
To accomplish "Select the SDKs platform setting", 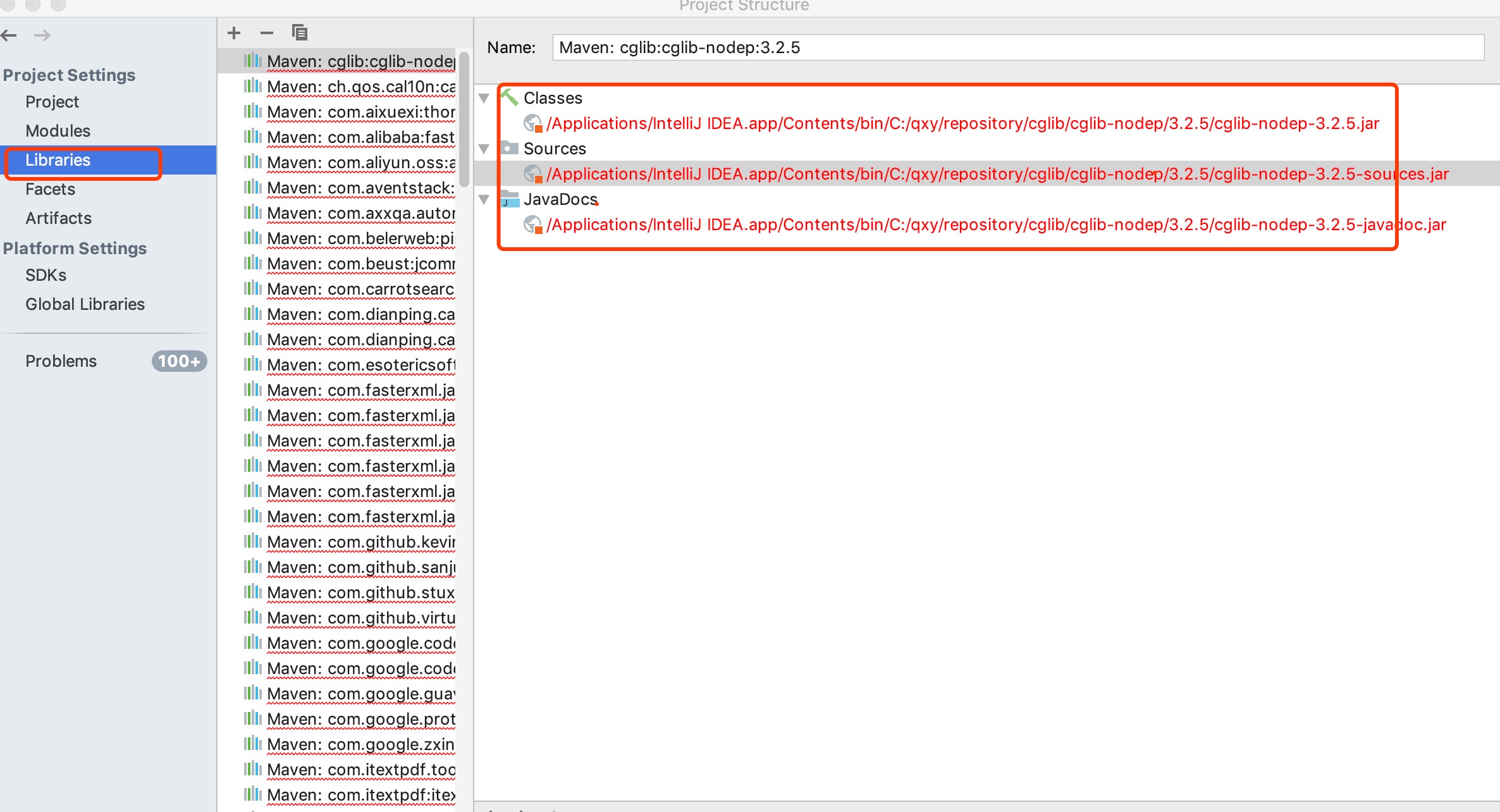I will 46,275.
